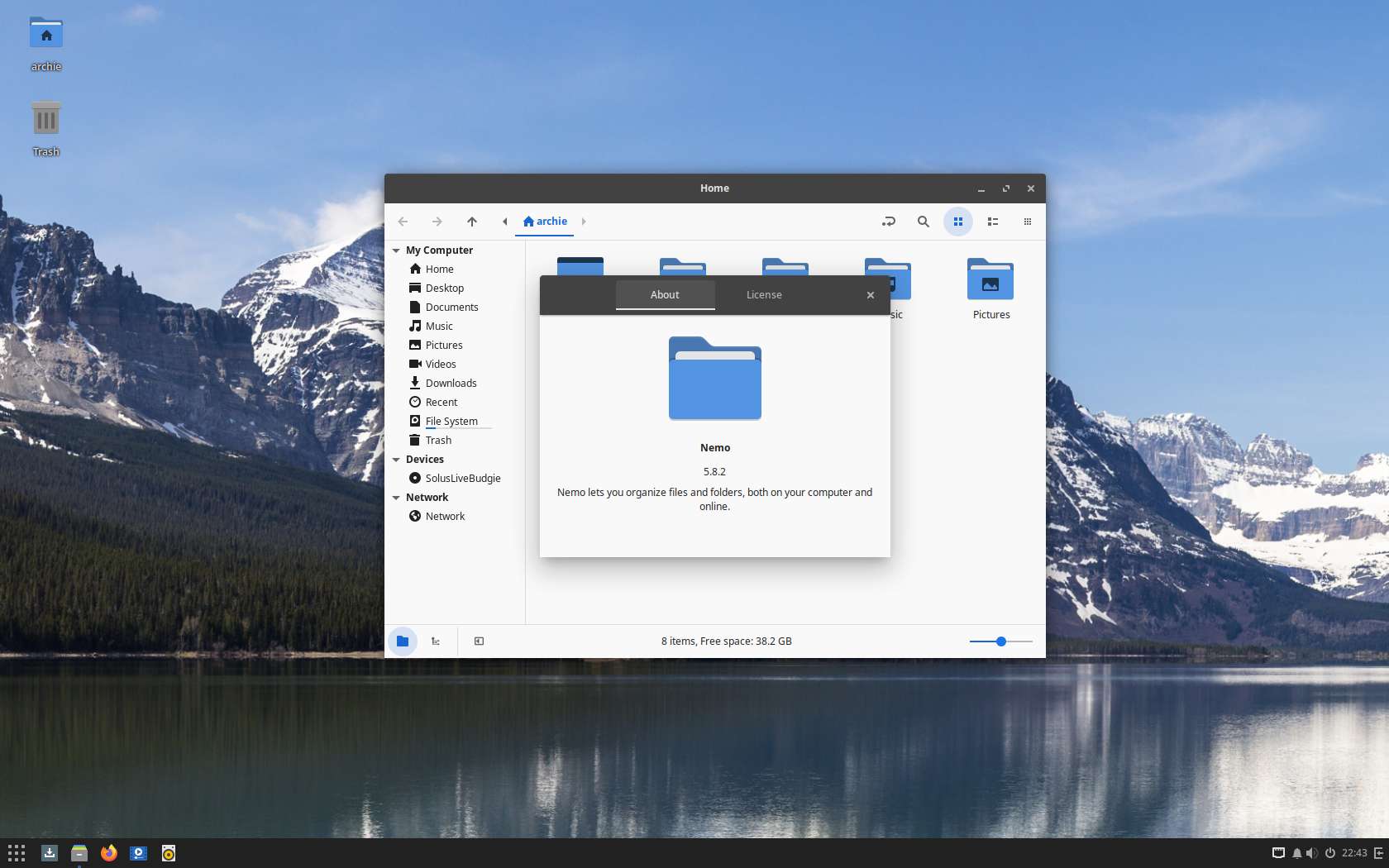Open the power menu in the tray
The height and width of the screenshot is (868, 1389).
[1330, 853]
